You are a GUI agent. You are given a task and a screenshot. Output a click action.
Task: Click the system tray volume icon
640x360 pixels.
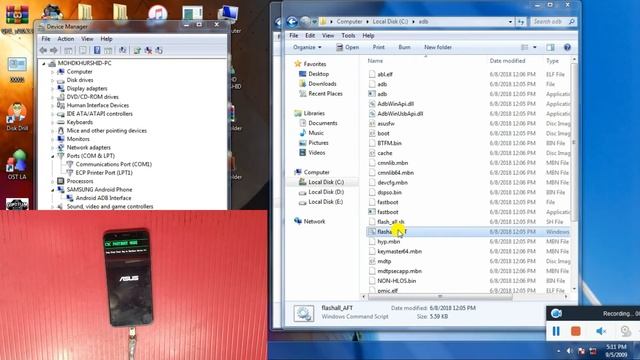[x=570, y=351]
